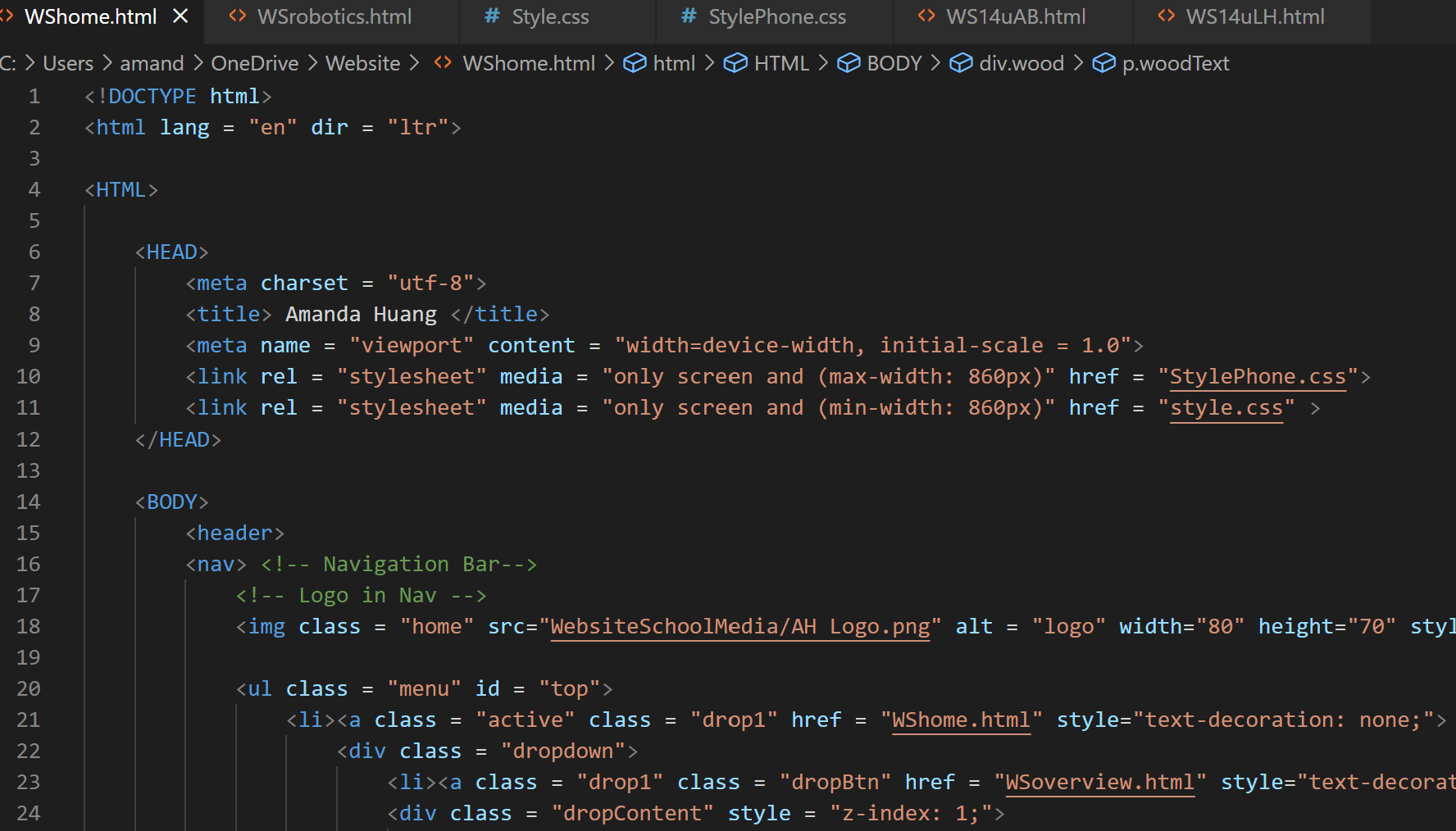Viewport: 1456px width, 831px height.
Task: Click the p.woodText symbol icon in breadcrumb
Action: tap(1104, 63)
